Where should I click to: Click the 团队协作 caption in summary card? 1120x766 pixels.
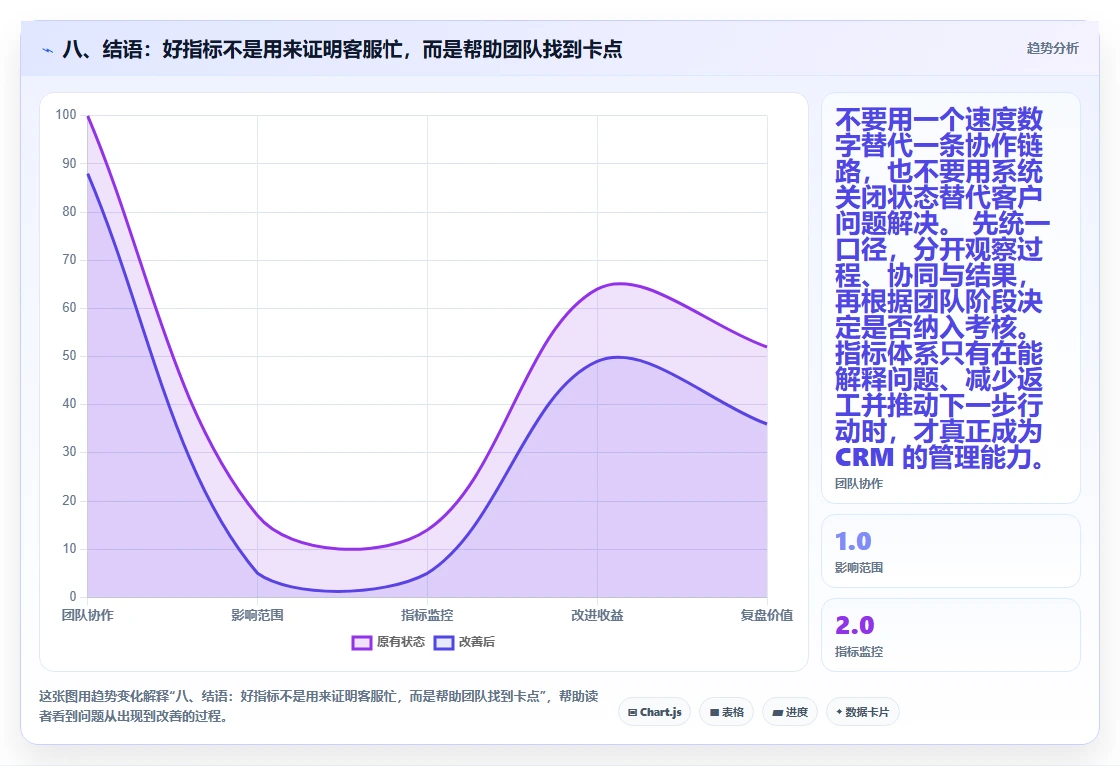pyautogui.click(x=859, y=484)
